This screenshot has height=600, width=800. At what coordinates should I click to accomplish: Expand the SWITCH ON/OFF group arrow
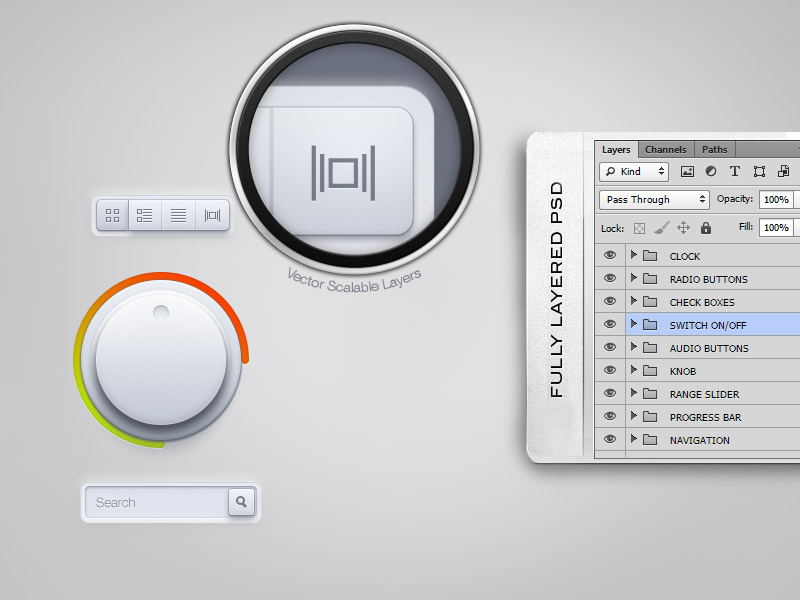click(x=634, y=323)
